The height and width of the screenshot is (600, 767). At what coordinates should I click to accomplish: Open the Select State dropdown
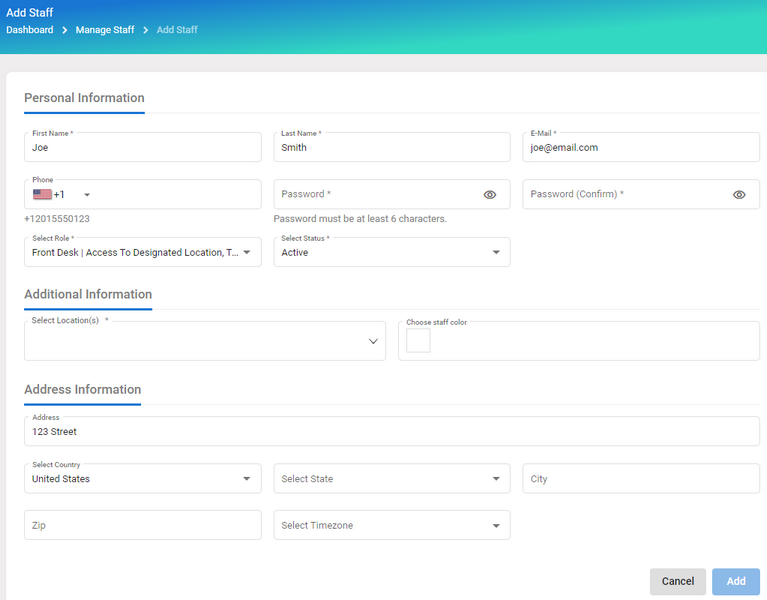[392, 478]
